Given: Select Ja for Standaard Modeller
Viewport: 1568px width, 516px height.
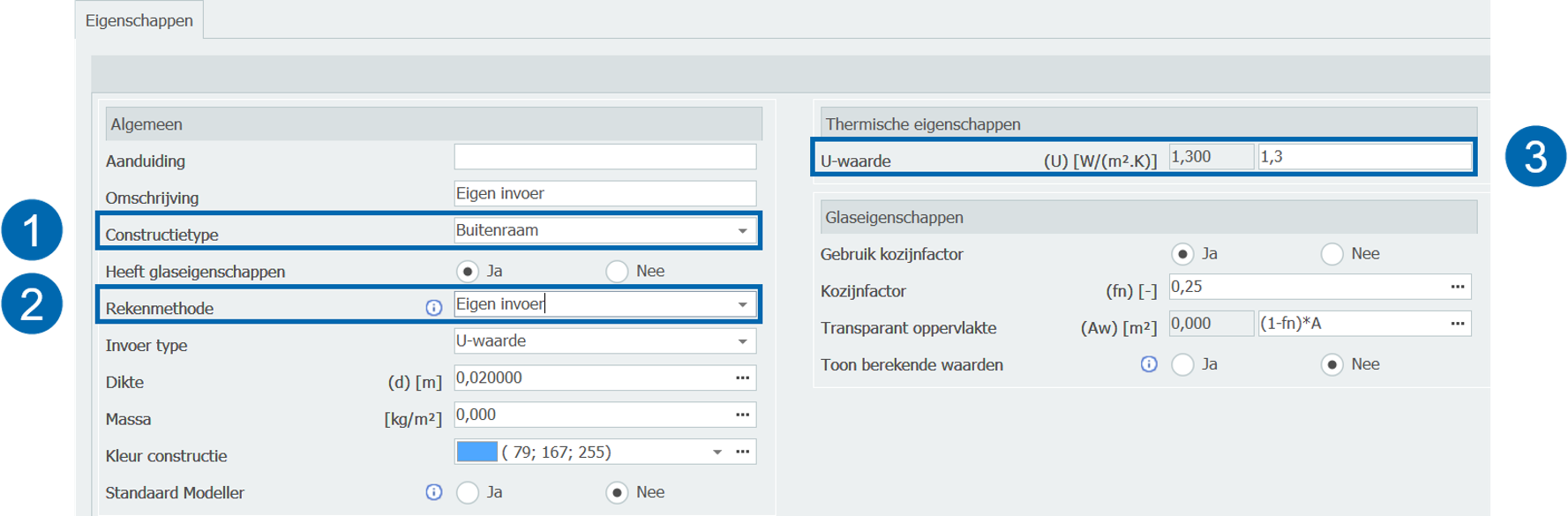Looking at the screenshot, I should (x=468, y=492).
